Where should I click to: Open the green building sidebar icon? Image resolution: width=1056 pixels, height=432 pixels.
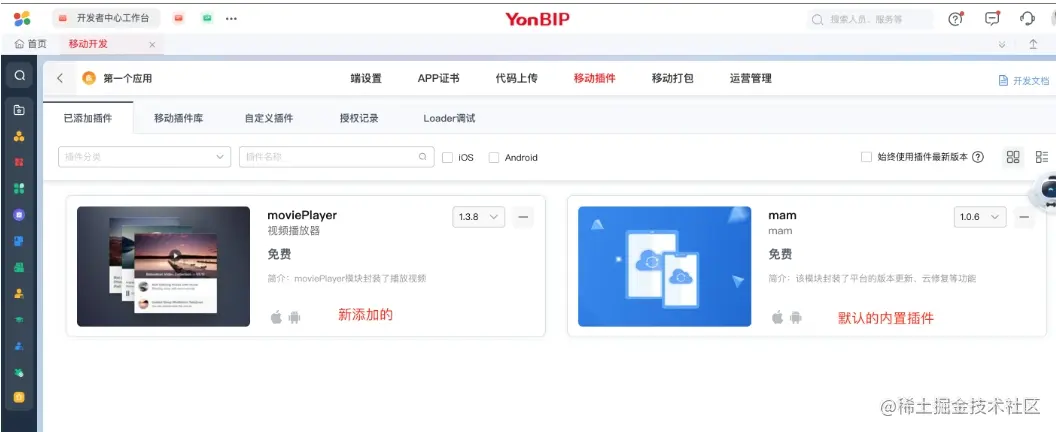(20, 268)
